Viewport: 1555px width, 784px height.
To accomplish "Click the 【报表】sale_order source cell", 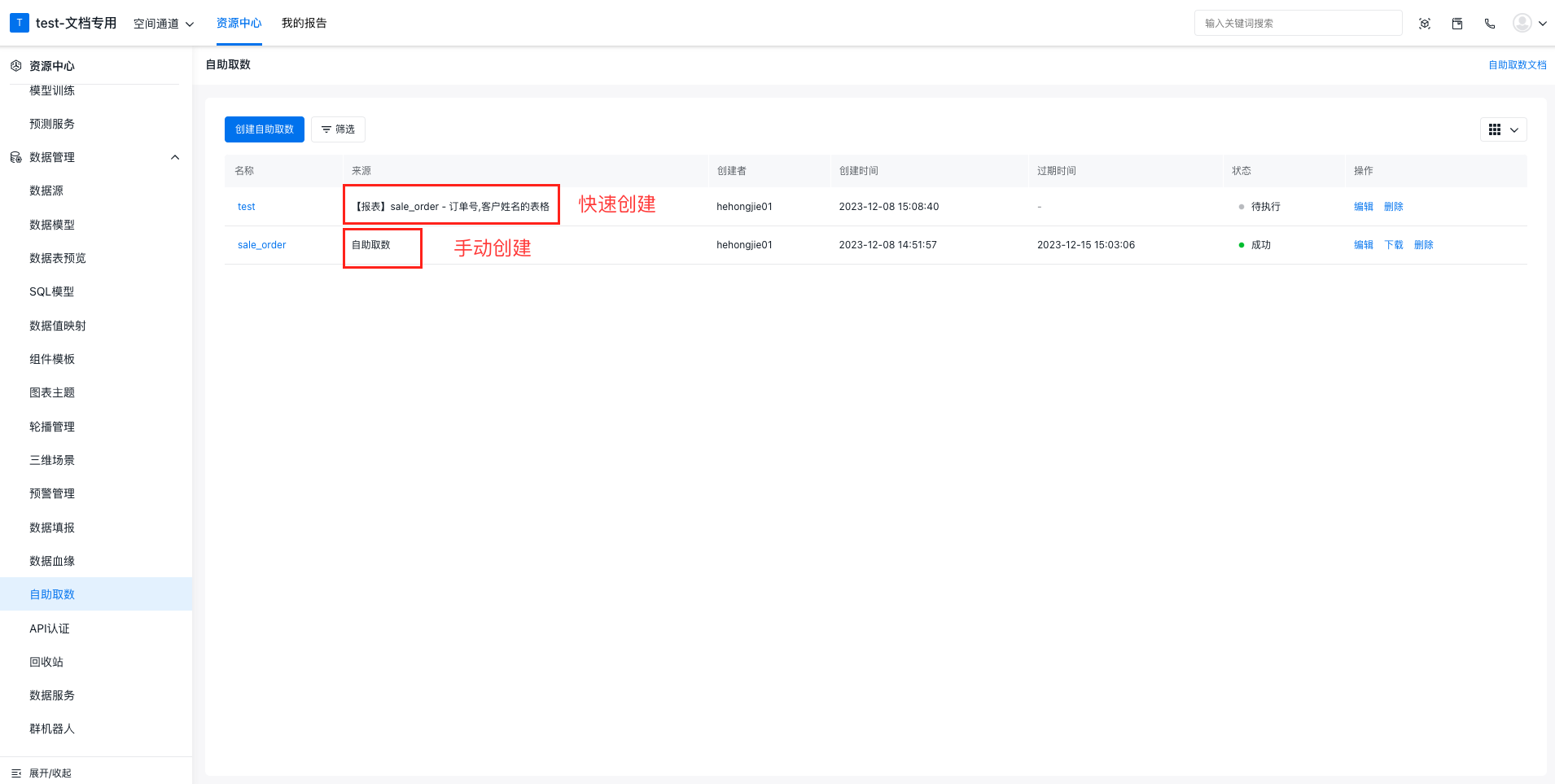I will click(451, 207).
